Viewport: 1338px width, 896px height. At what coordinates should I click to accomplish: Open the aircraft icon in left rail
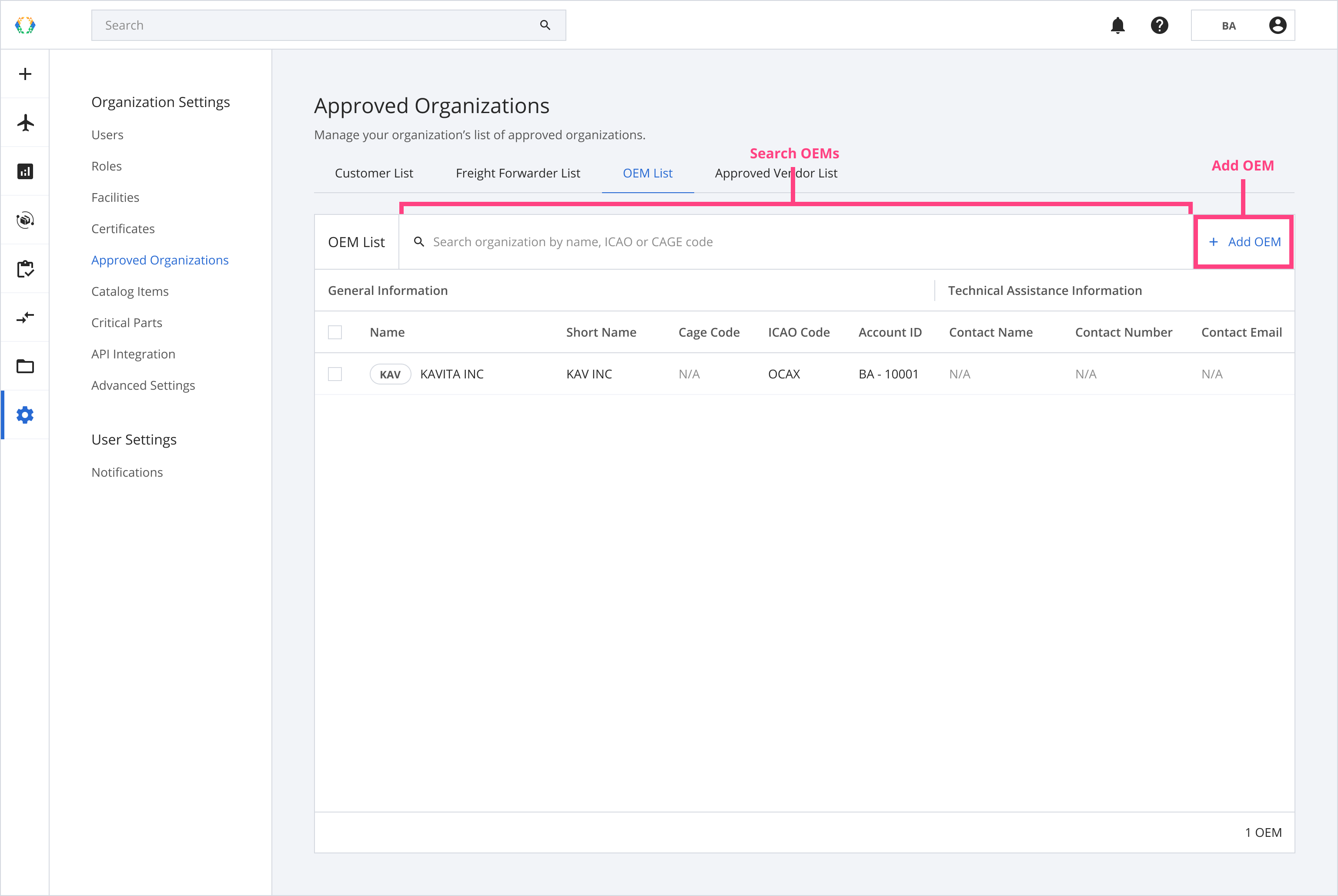[x=25, y=122]
